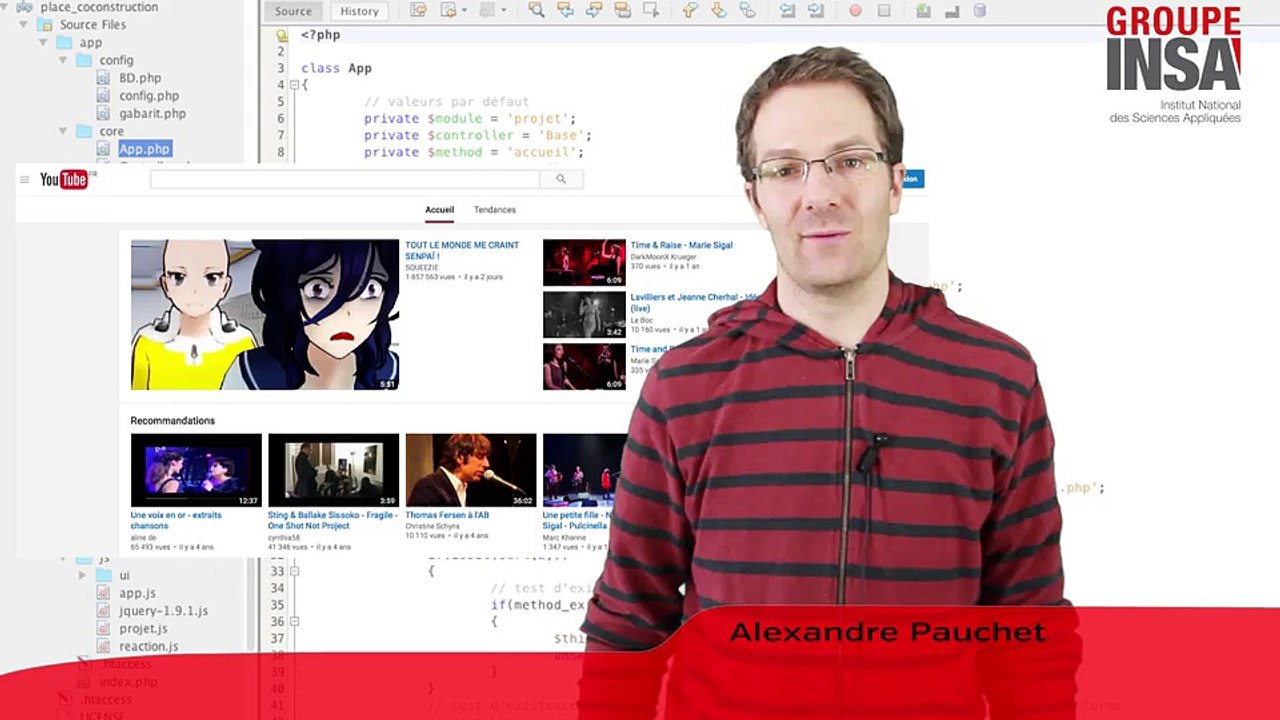
Task: Select jquery-1.9.1.js file in tree
Action: [x=163, y=611]
